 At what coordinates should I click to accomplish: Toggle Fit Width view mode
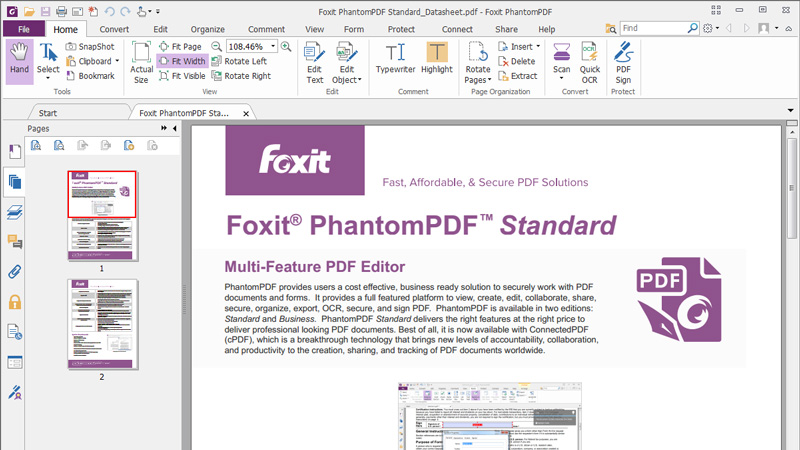point(181,61)
